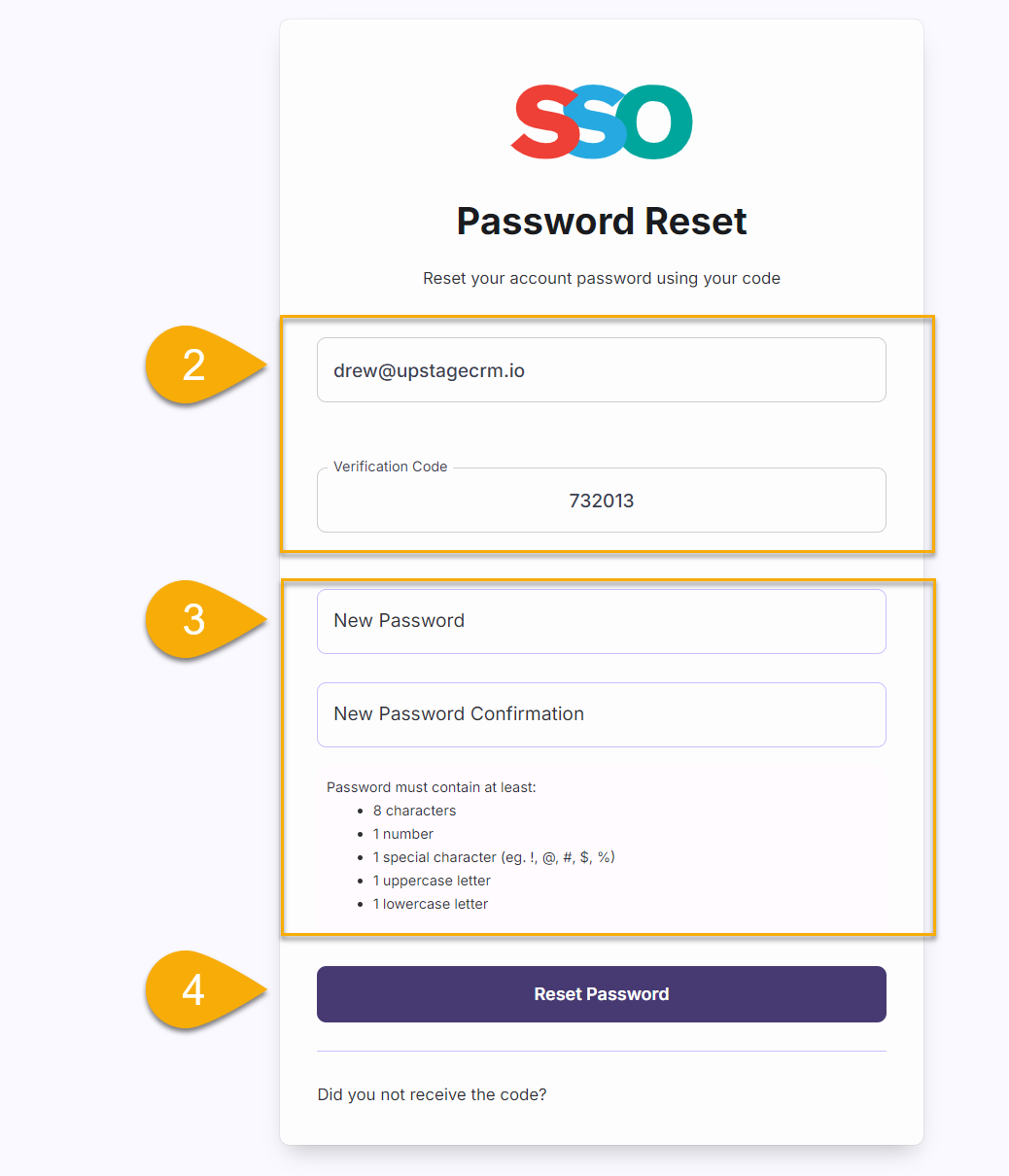Click the Verification Code field with 732013
The width and height of the screenshot is (1009, 1176).
(602, 501)
